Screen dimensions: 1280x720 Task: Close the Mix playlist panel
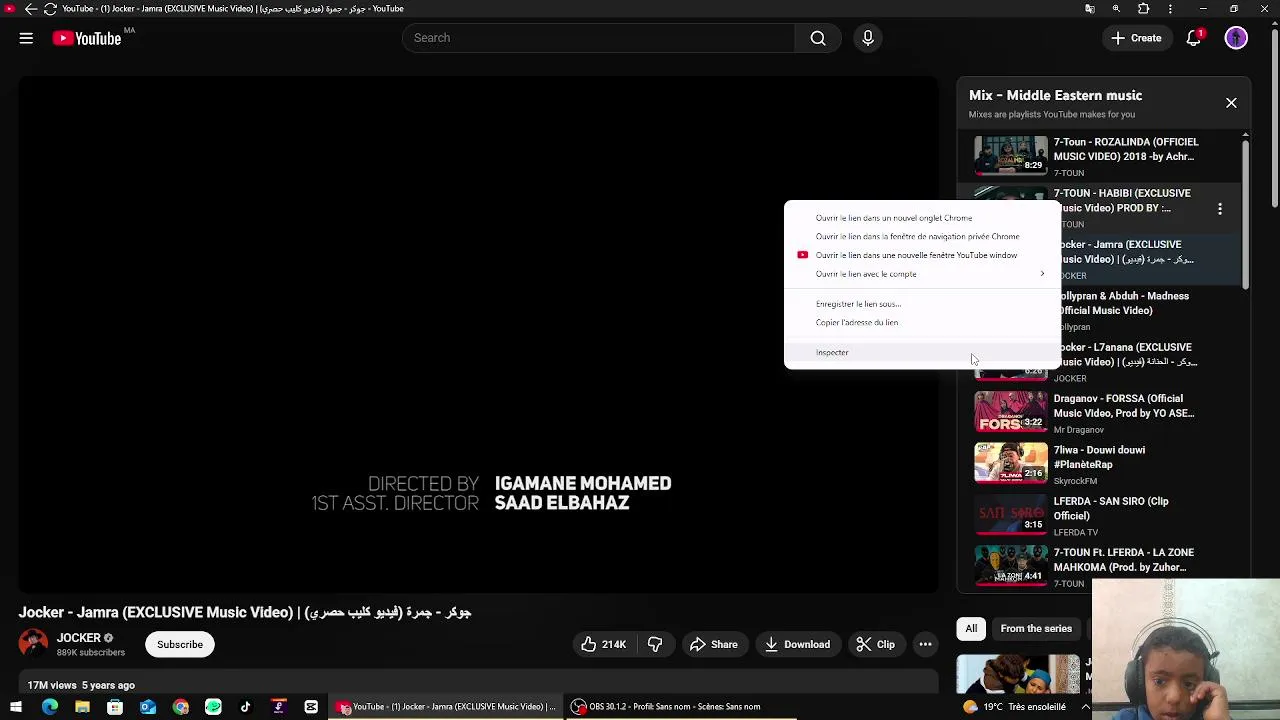(x=1231, y=103)
